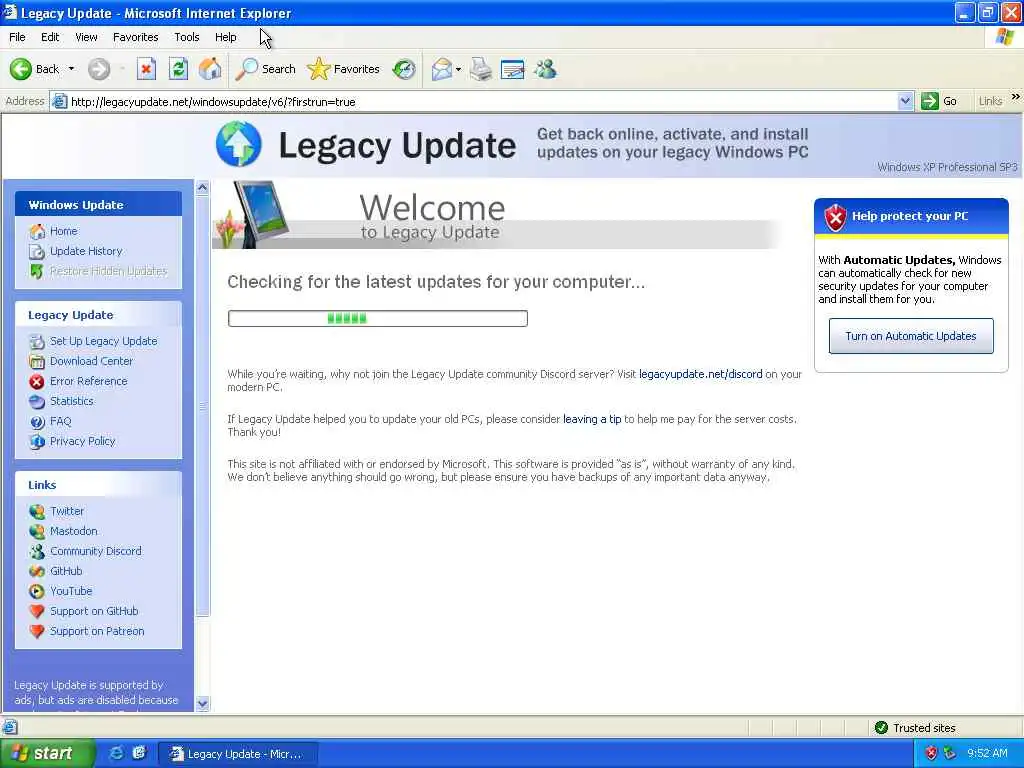Click the Twitter link icon
The height and width of the screenshot is (768, 1024).
point(37,511)
